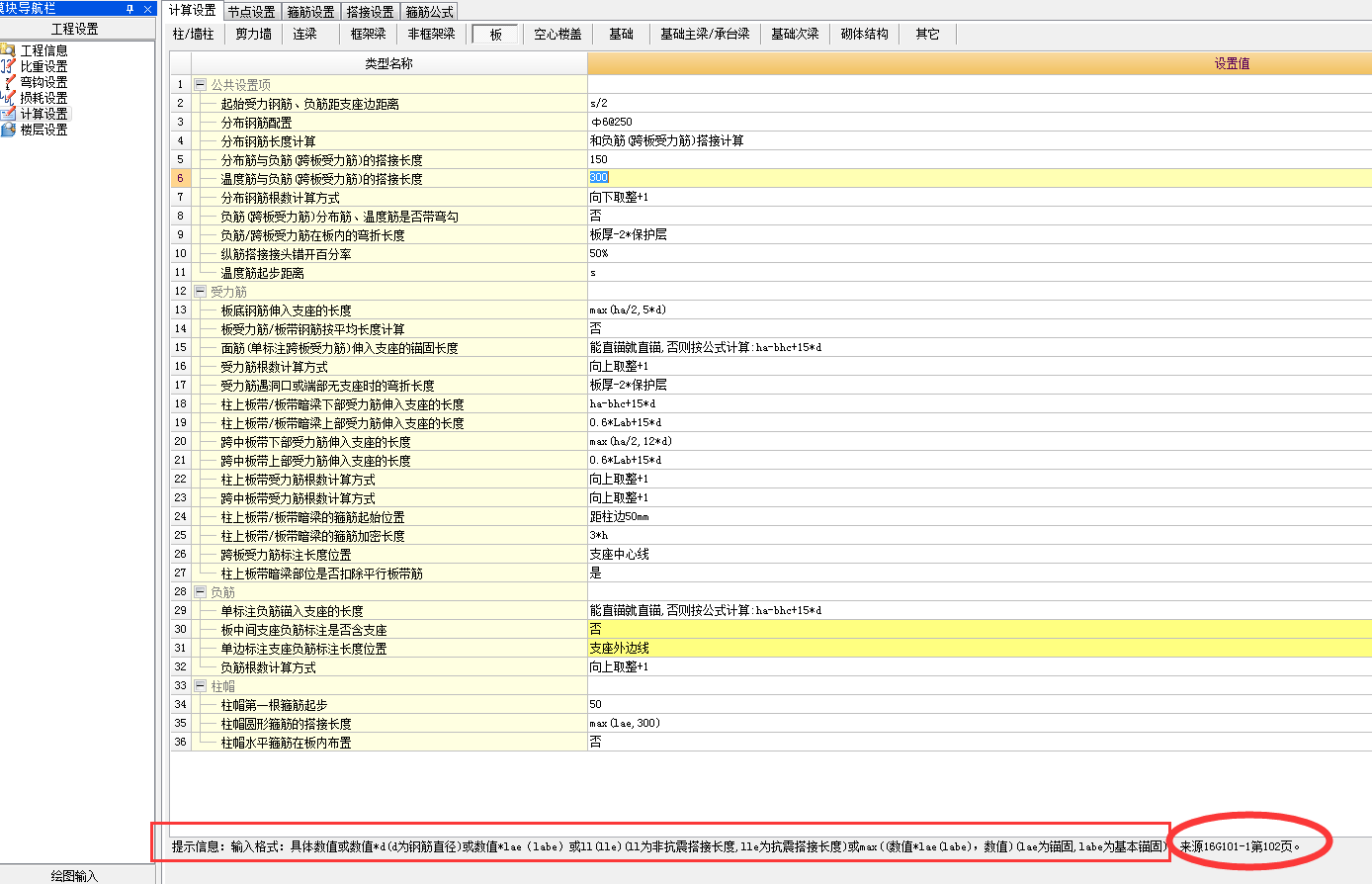The width and height of the screenshot is (1372, 884).
Task: Select the 砌体结构 component category
Action: 864,34
